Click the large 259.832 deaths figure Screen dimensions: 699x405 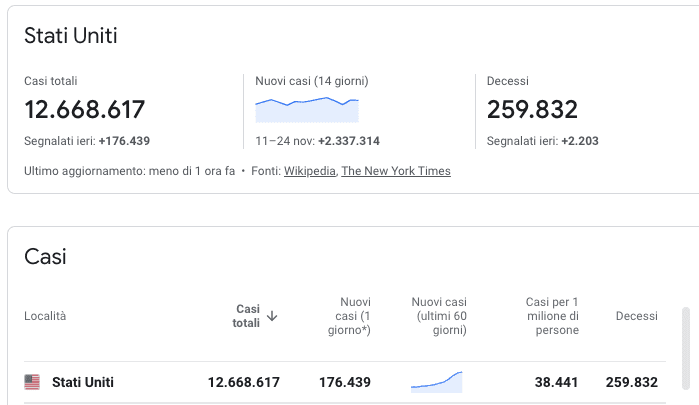pos(532,110)
